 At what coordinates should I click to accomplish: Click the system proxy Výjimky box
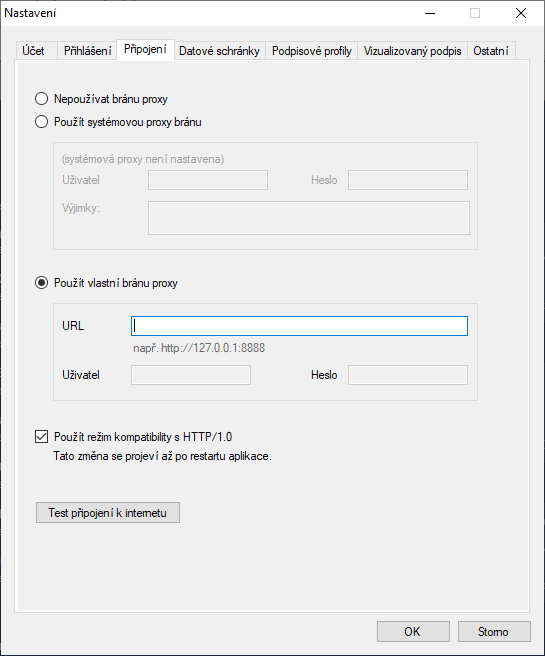coord(309,218)
